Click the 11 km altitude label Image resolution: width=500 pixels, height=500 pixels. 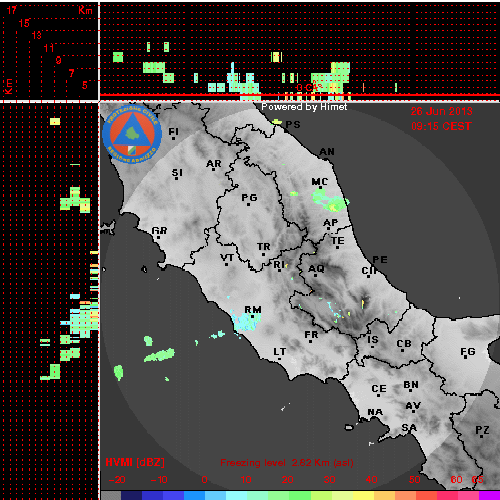tap(49, 48)
